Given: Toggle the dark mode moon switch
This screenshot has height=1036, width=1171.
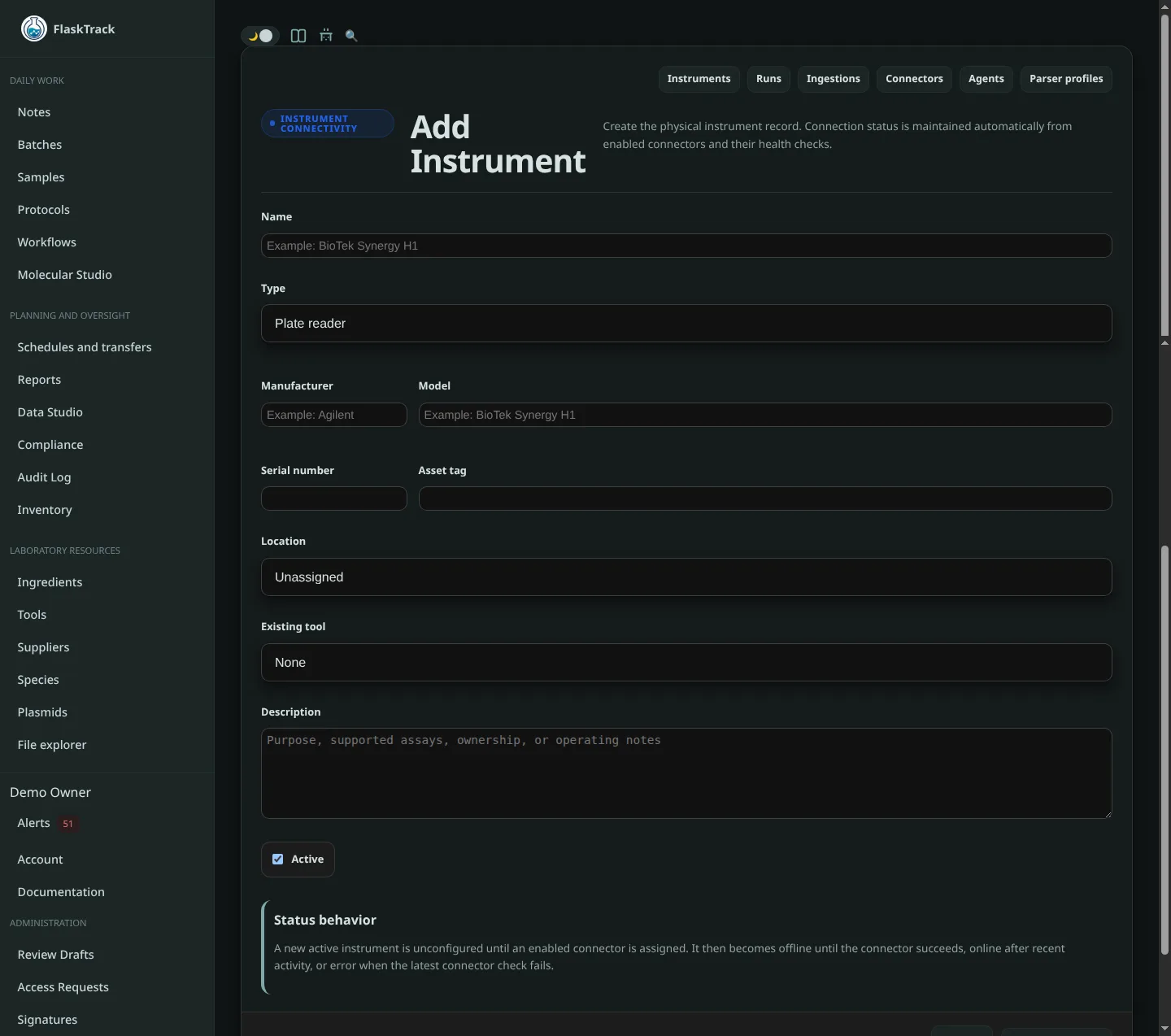Looking at the screenshot, I should pos(260,36).
